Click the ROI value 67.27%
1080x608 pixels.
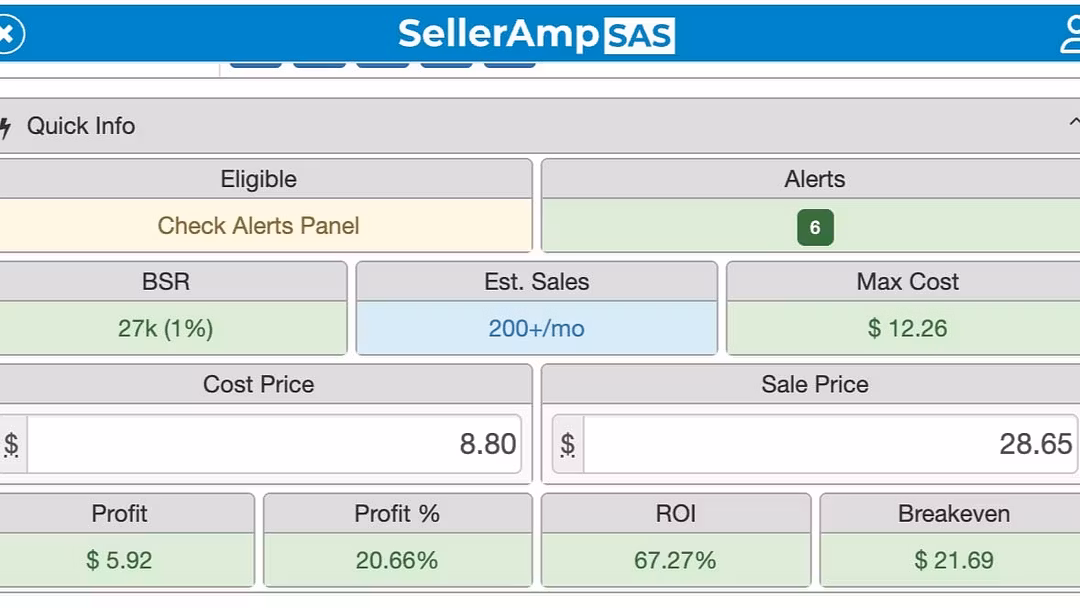click(x=675, y=560)
